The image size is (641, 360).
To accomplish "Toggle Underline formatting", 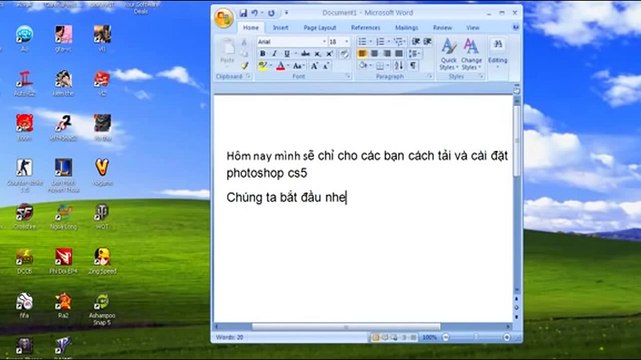I will (287, 54).
